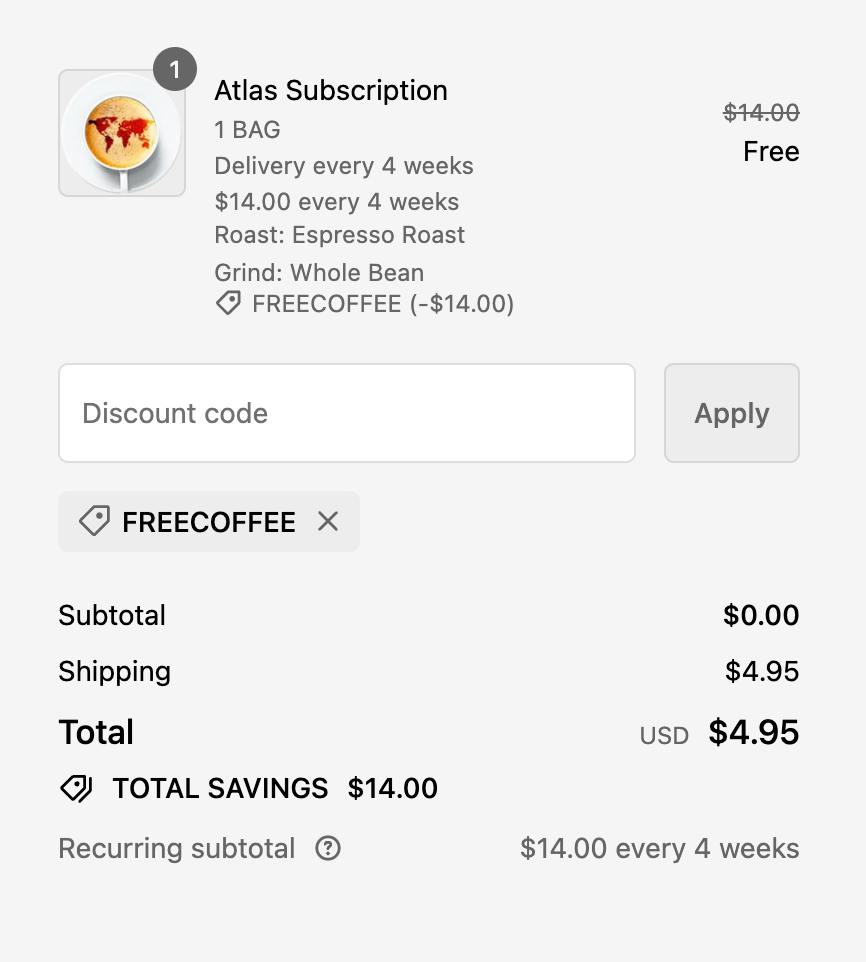866x962 pixels.
Task: Click the Atlas Subscription product title
Action: point(331,90)
